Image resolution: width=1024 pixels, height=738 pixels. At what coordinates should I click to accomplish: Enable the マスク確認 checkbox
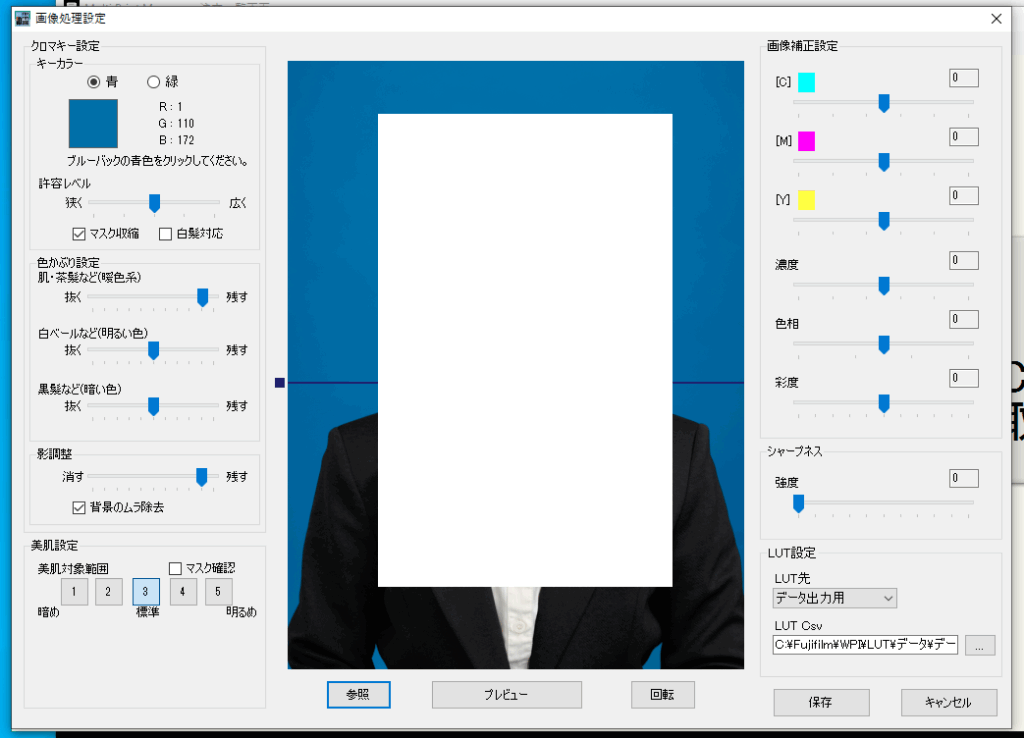[176, 569]
